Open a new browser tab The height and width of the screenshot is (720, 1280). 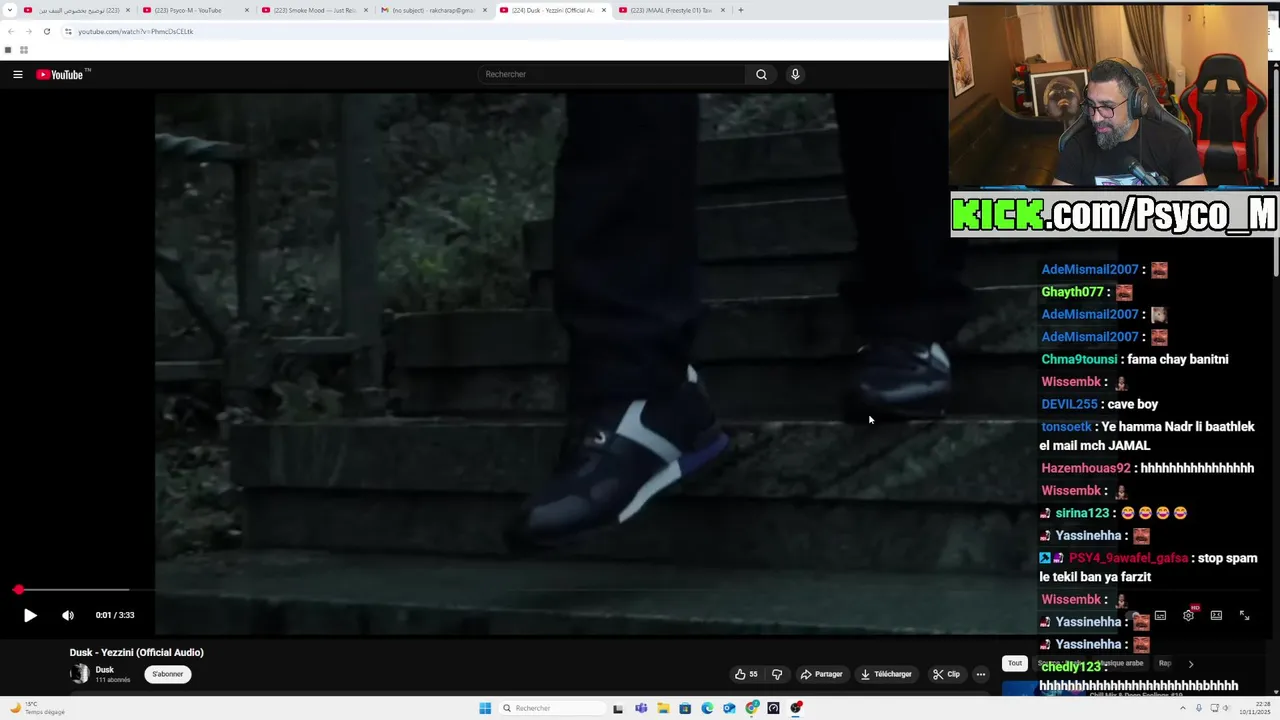tap(740, 10)
